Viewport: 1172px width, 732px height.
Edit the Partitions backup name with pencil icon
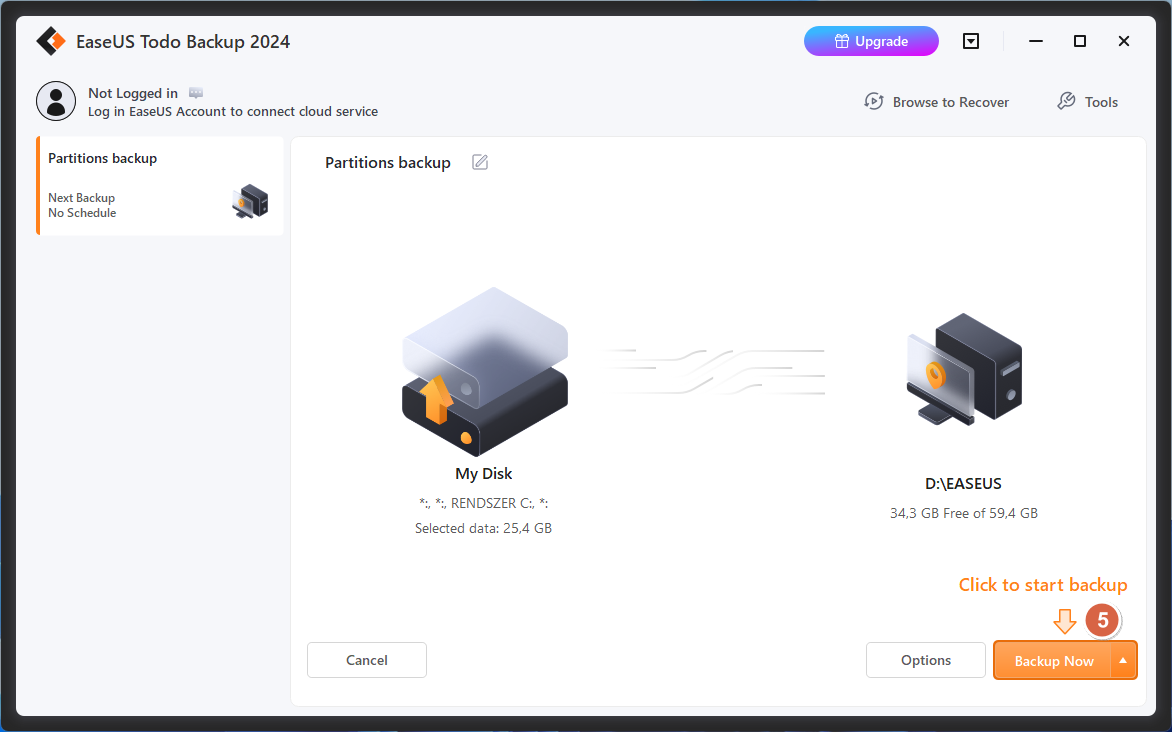(x=480, y=162)
